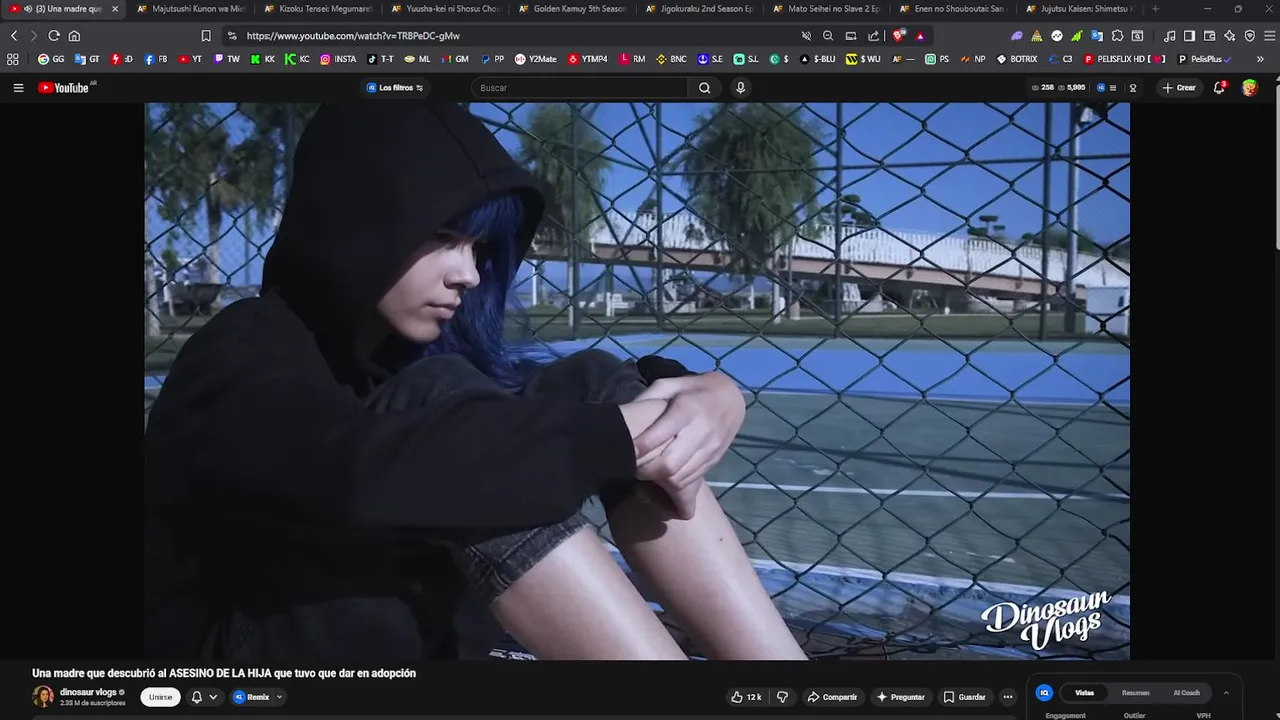Open the music note media control icon
This screenshot has width=1280, height=720.
1170,36
